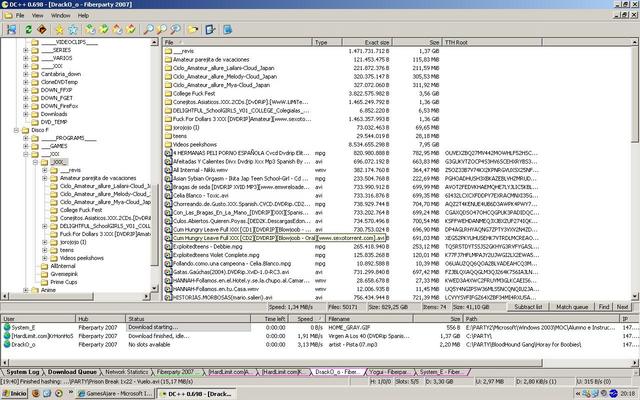Open the Window menu

coord(60,16)
